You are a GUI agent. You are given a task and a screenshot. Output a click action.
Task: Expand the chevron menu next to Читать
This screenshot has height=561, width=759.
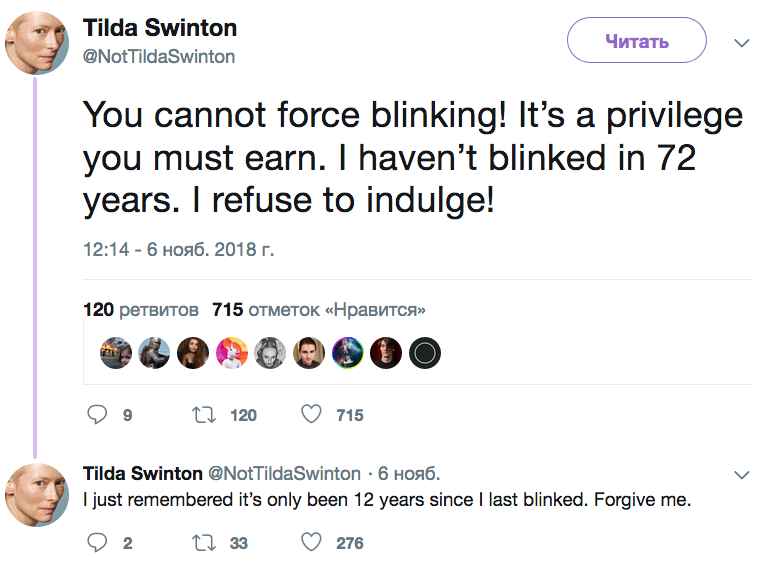pyautogui.click(x=742, y=43)
